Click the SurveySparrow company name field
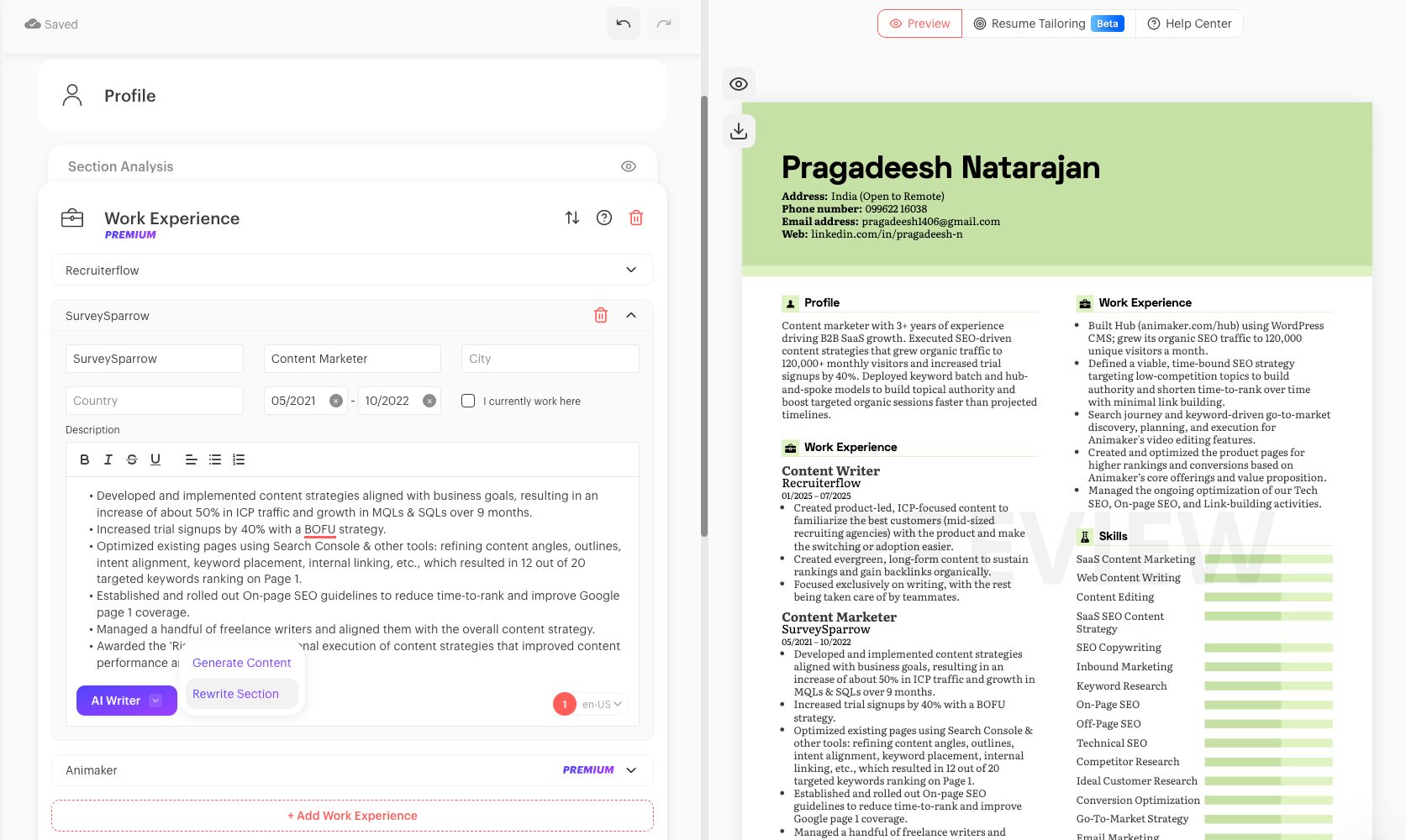This screenshot has width=1406, height=840. pyautogui.click(x=155, y=359)
